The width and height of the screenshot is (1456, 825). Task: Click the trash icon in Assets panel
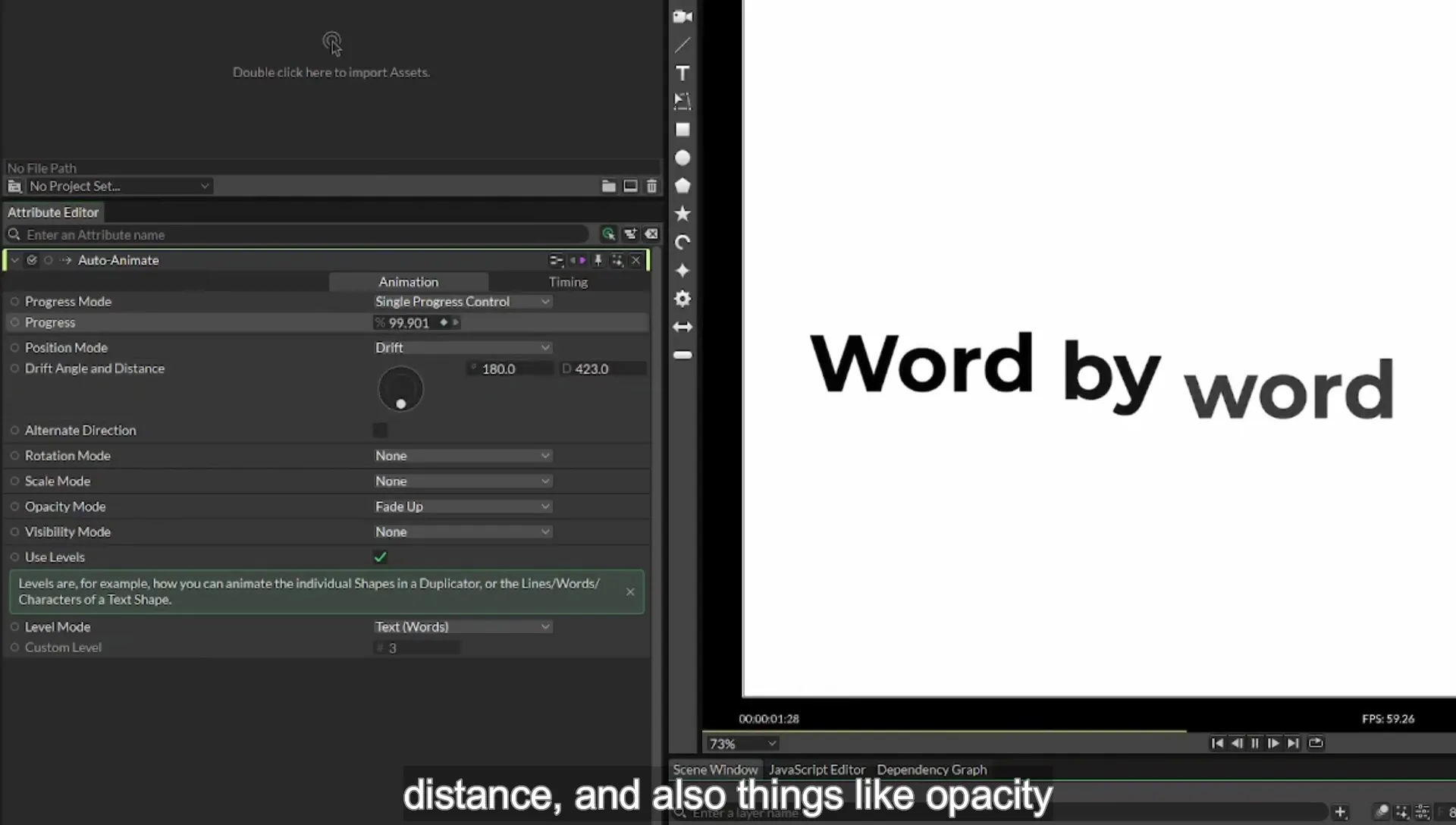(x=651, y=186)
